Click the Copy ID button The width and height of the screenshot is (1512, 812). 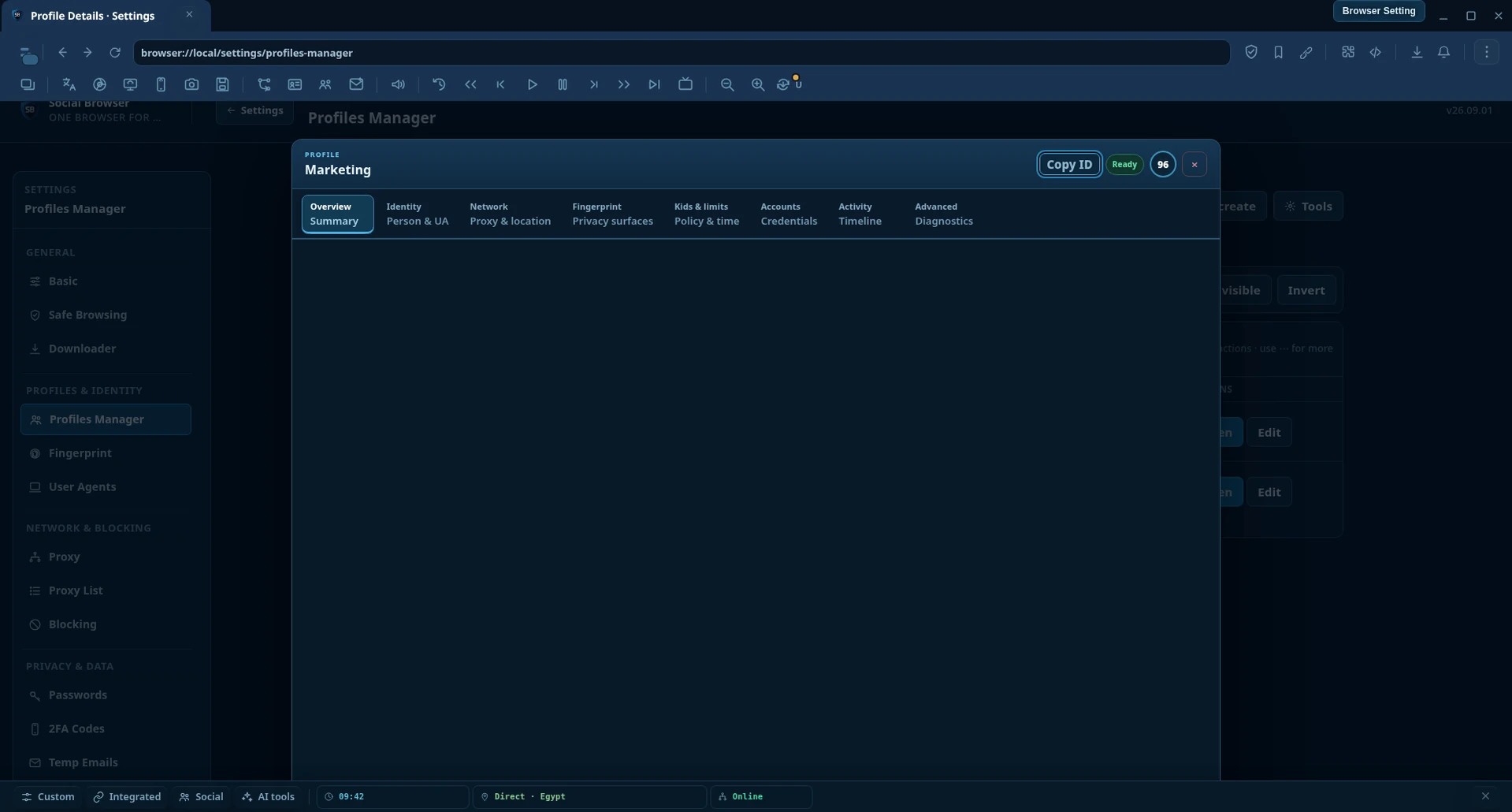tap(1069, 164)
